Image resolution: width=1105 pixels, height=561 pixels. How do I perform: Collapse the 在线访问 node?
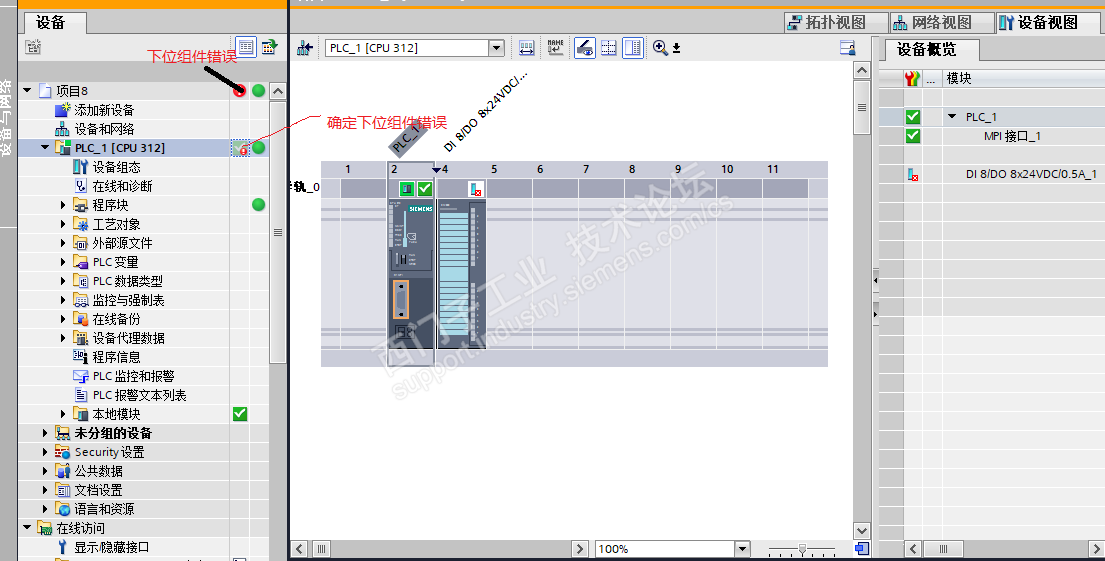[27, 527]
